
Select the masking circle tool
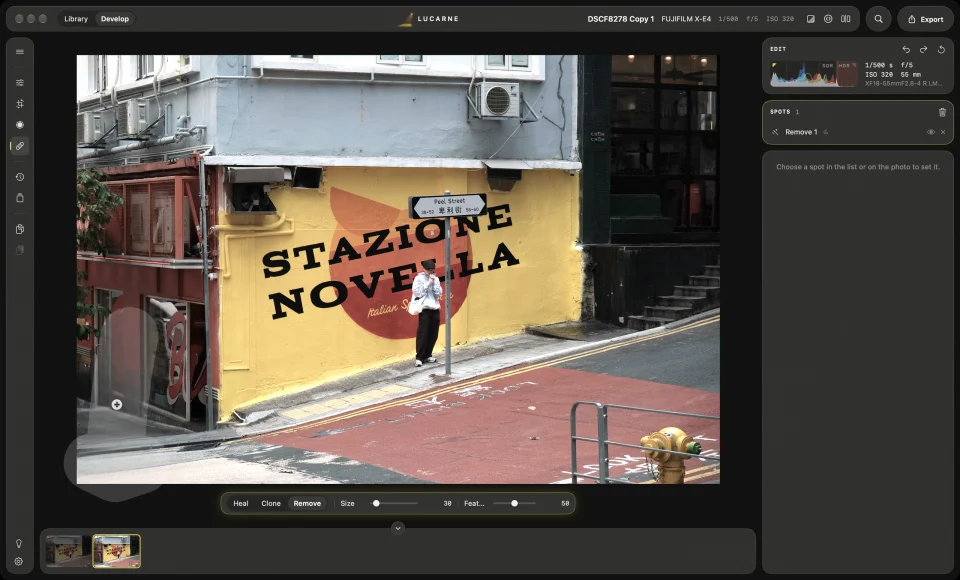(20, 125)
